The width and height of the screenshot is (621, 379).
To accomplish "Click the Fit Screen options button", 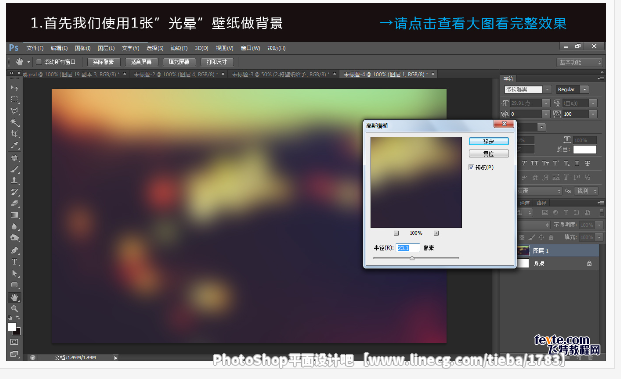I will point(141,62).
